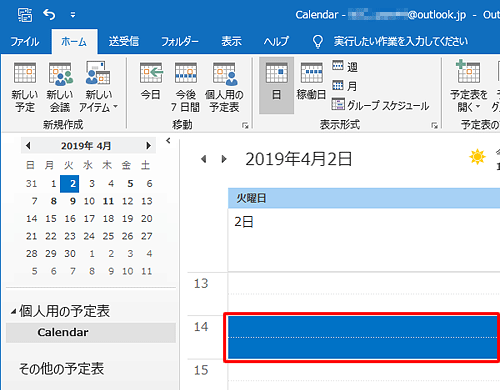Click the New Appointment (新しい予定) icon

tap(25, 87)
